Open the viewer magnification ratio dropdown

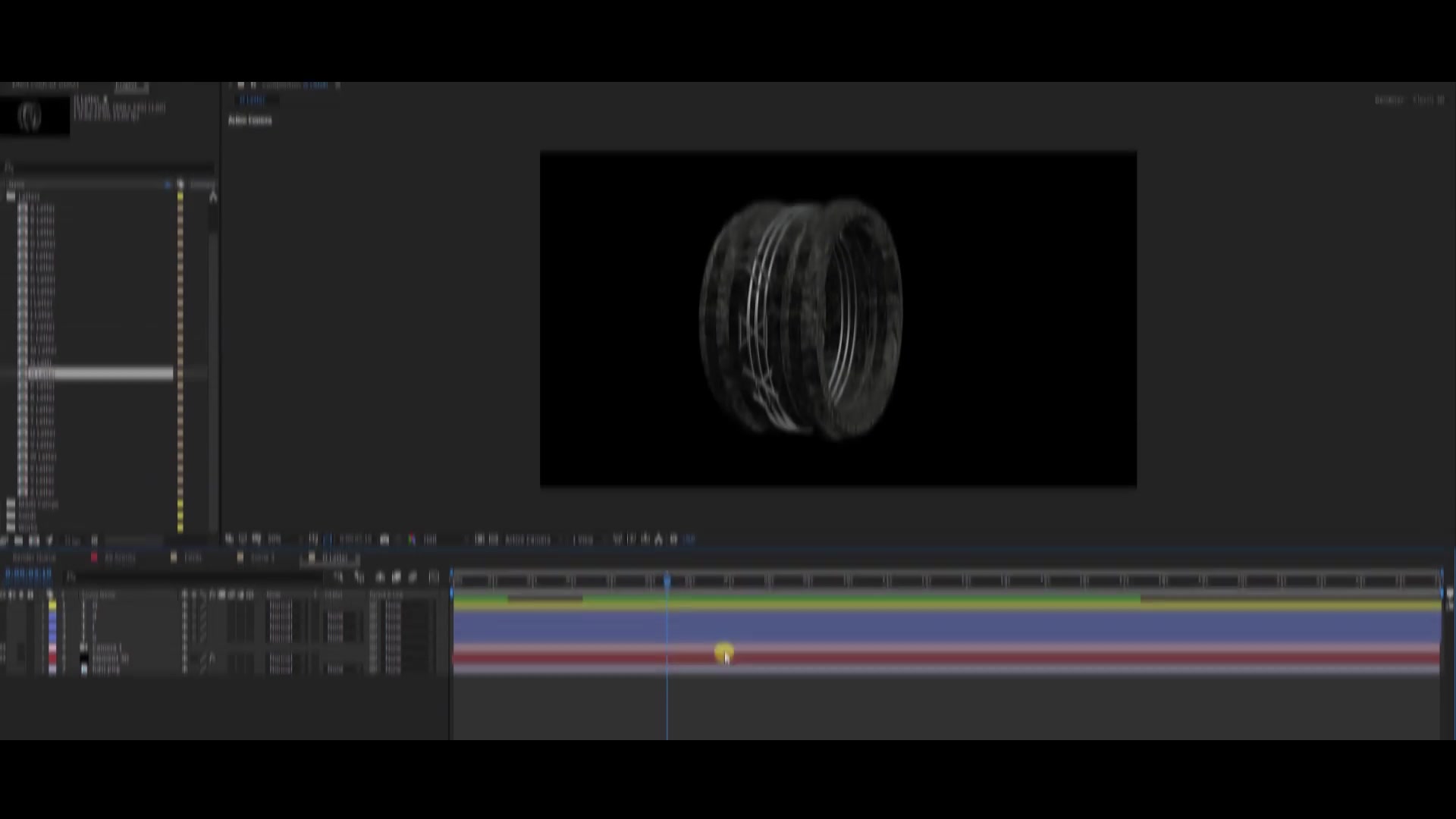(275, 540)
